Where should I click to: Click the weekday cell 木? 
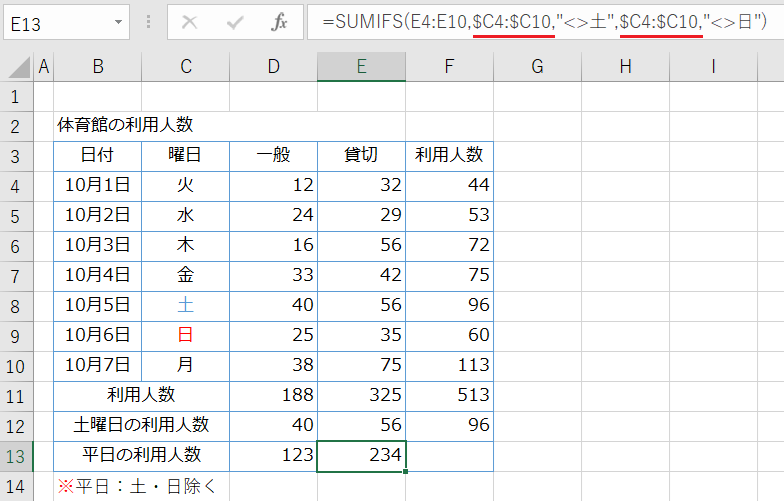click(x=186, y=246)
